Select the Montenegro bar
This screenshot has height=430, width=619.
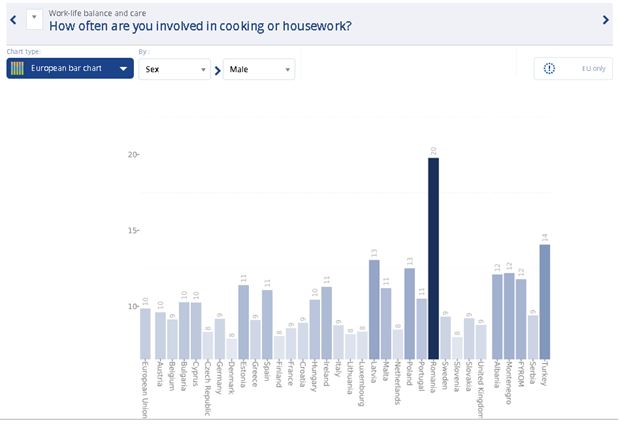coord(509,316)
